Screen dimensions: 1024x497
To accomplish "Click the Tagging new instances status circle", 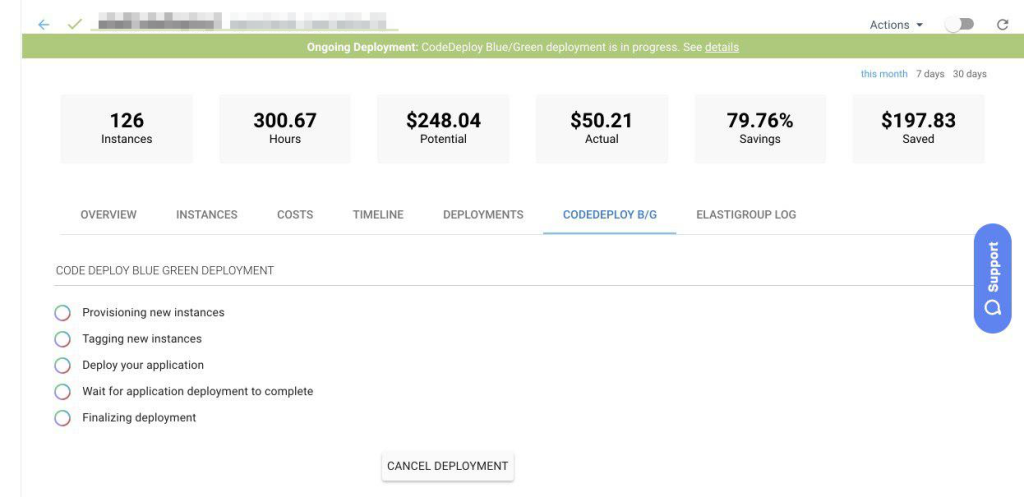I will (63, 339).
